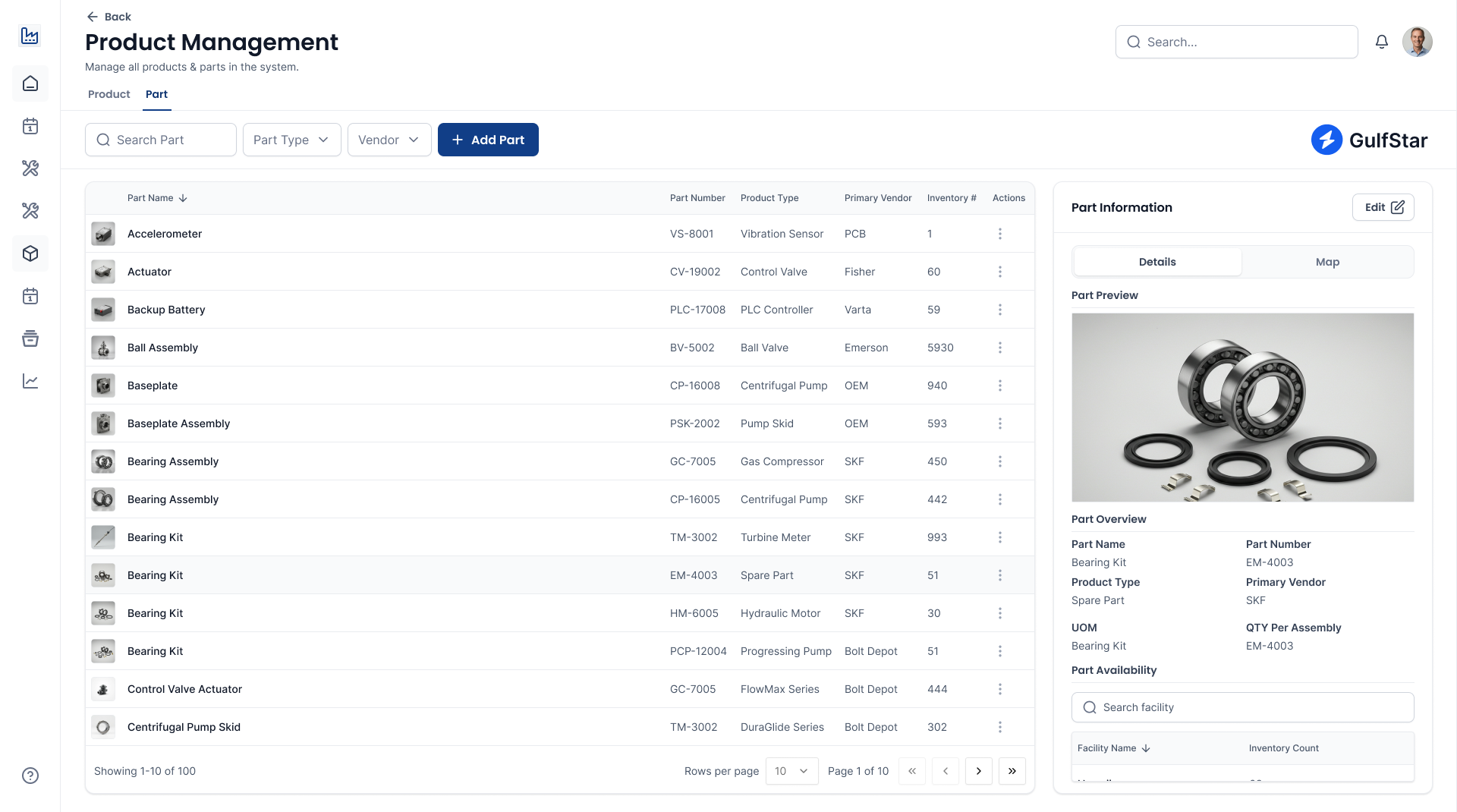The width and height of the screenshot is (1457, 812).
Task: Toggle Part Name column sort order
Action: coord(182,198)
